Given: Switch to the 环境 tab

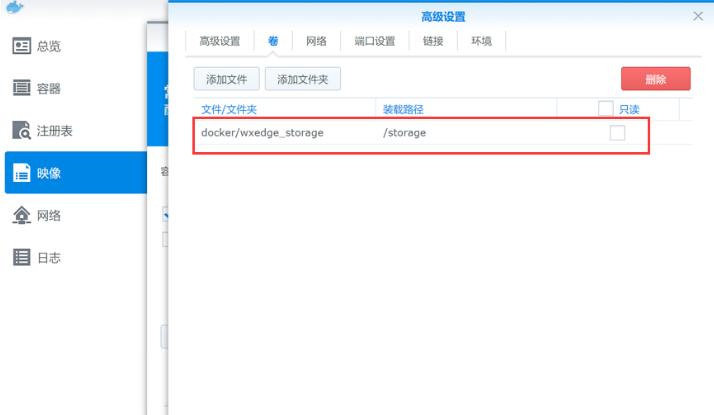Looking at the screenshot, I should pos(481,41).
